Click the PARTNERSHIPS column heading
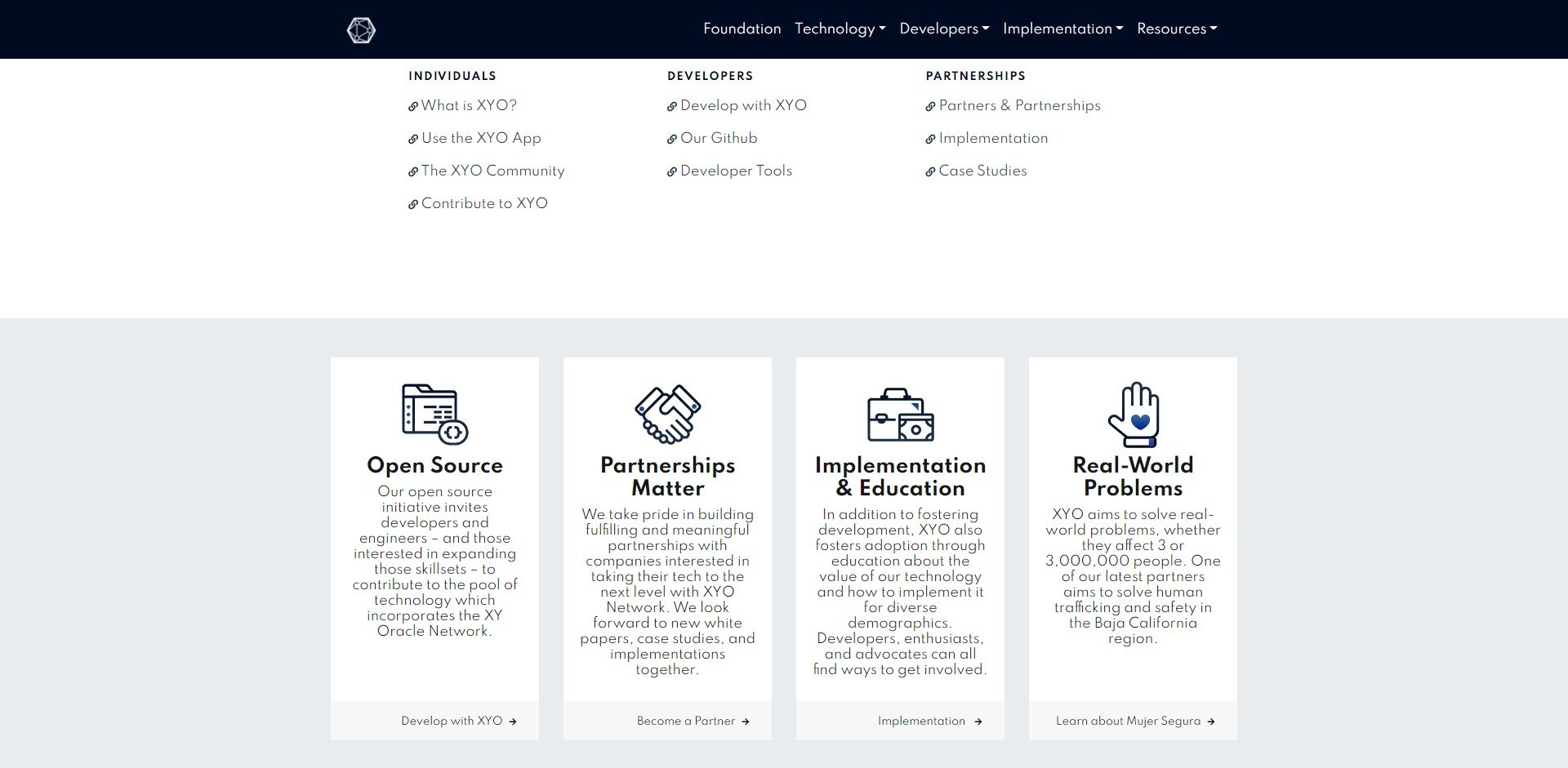Viewport: 1568px width, 768px height. (975, 76)
